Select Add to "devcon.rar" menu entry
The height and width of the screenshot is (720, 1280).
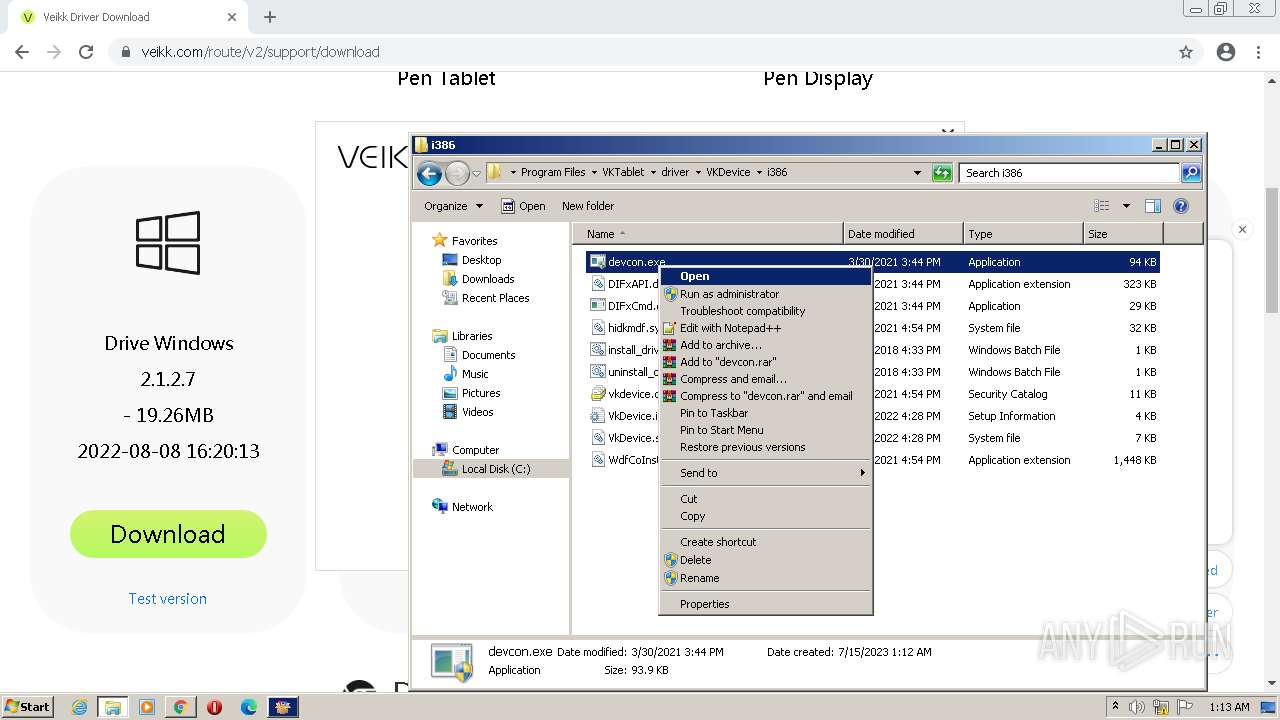coord(765,362)
